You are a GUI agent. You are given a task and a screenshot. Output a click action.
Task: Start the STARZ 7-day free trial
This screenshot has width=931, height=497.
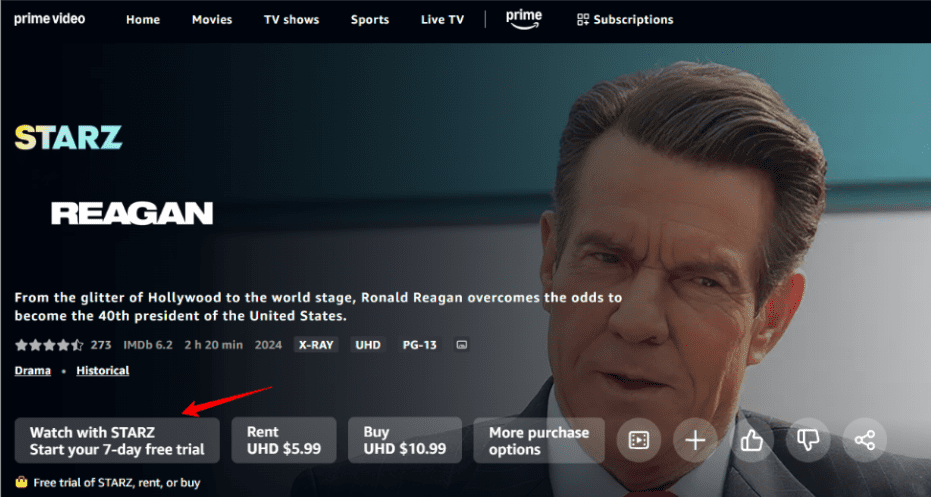(x=117, y=441)
